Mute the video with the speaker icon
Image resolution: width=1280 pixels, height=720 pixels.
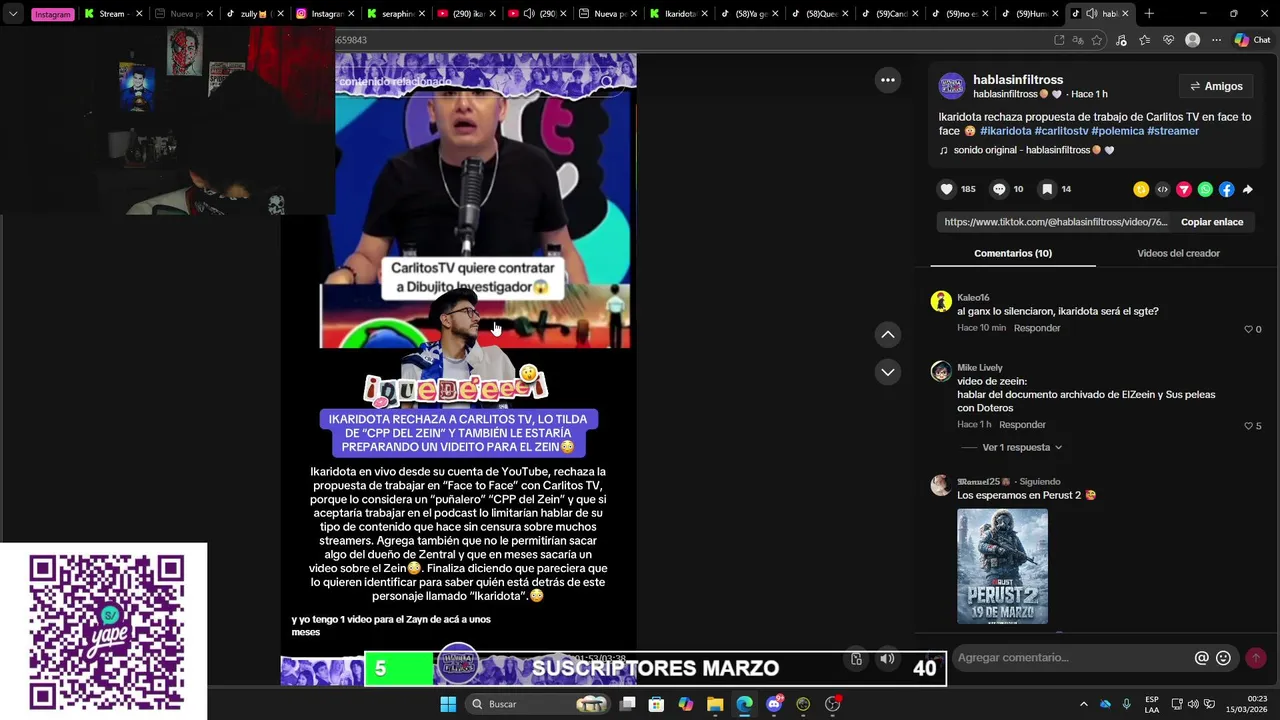887,658
